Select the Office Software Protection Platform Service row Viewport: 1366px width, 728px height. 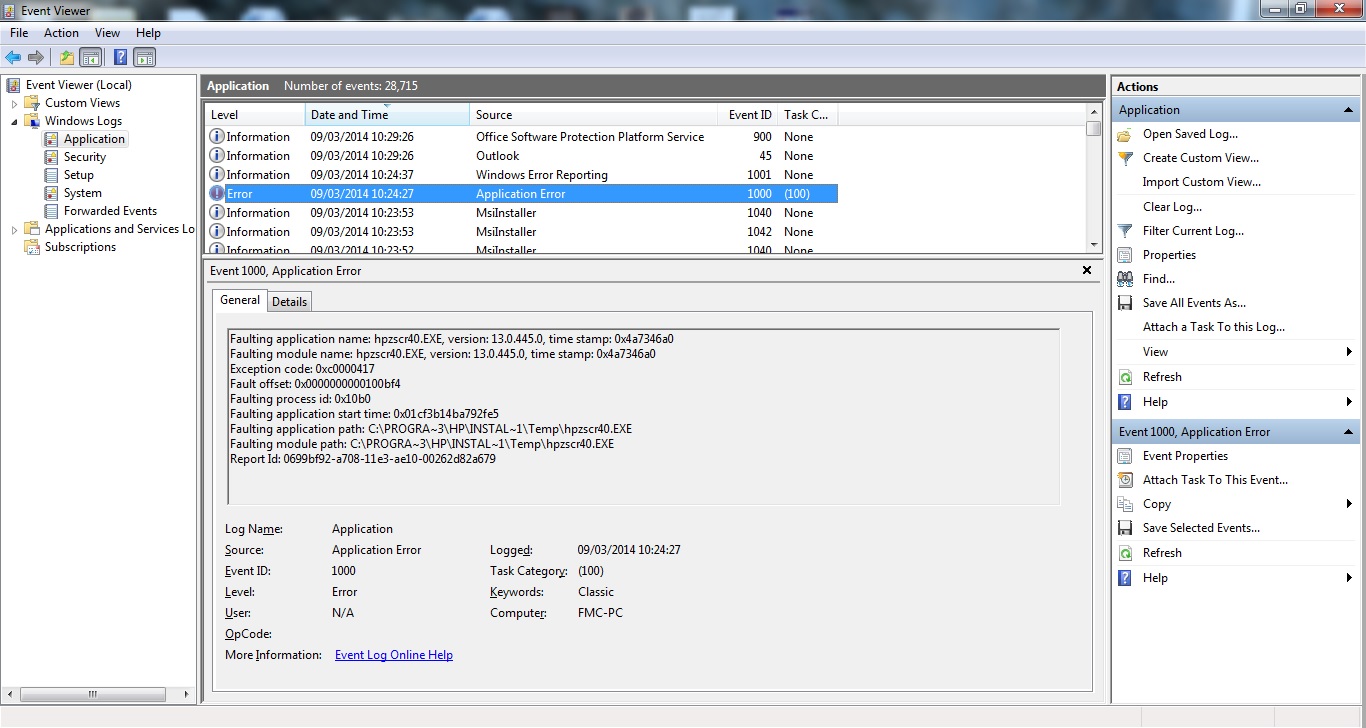[x=520, y=137]
